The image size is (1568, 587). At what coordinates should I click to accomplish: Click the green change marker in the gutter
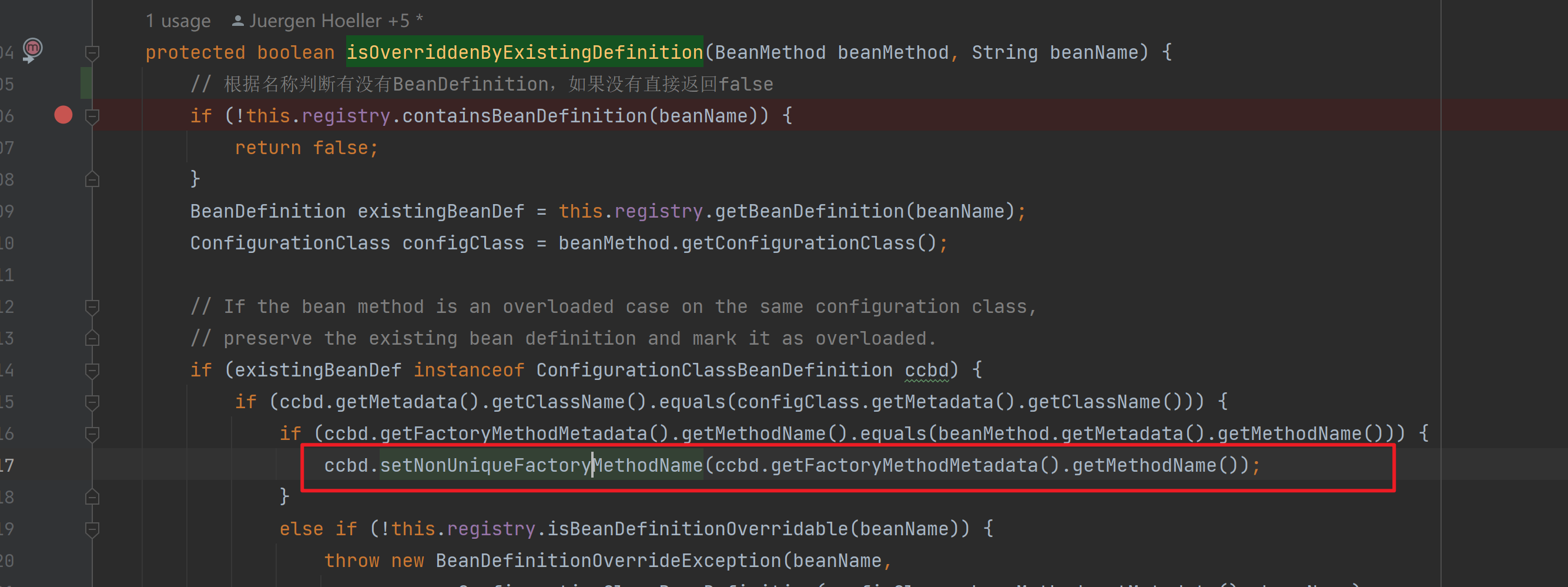86,84
